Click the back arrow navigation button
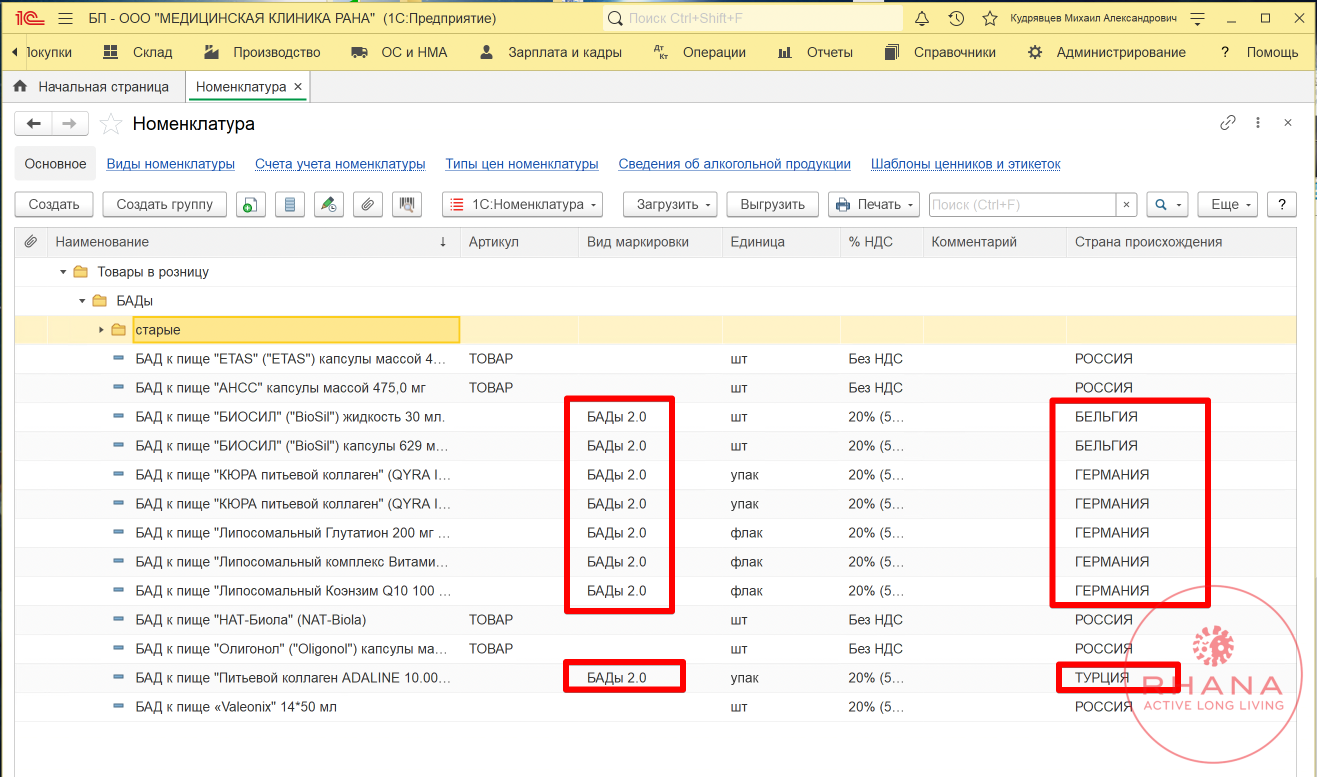 point(34,123)
